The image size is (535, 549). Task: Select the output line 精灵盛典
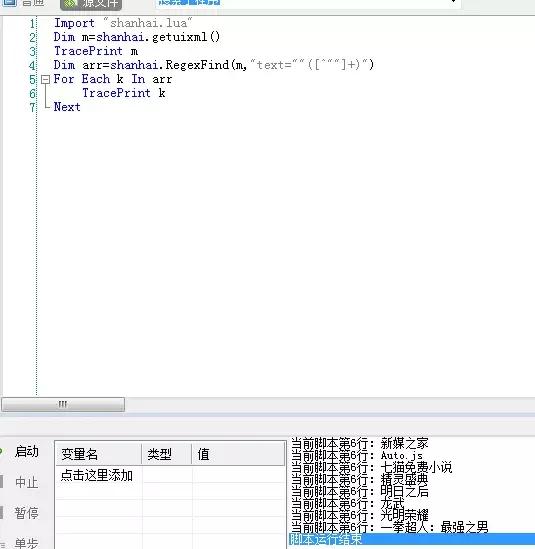(360, 479)
